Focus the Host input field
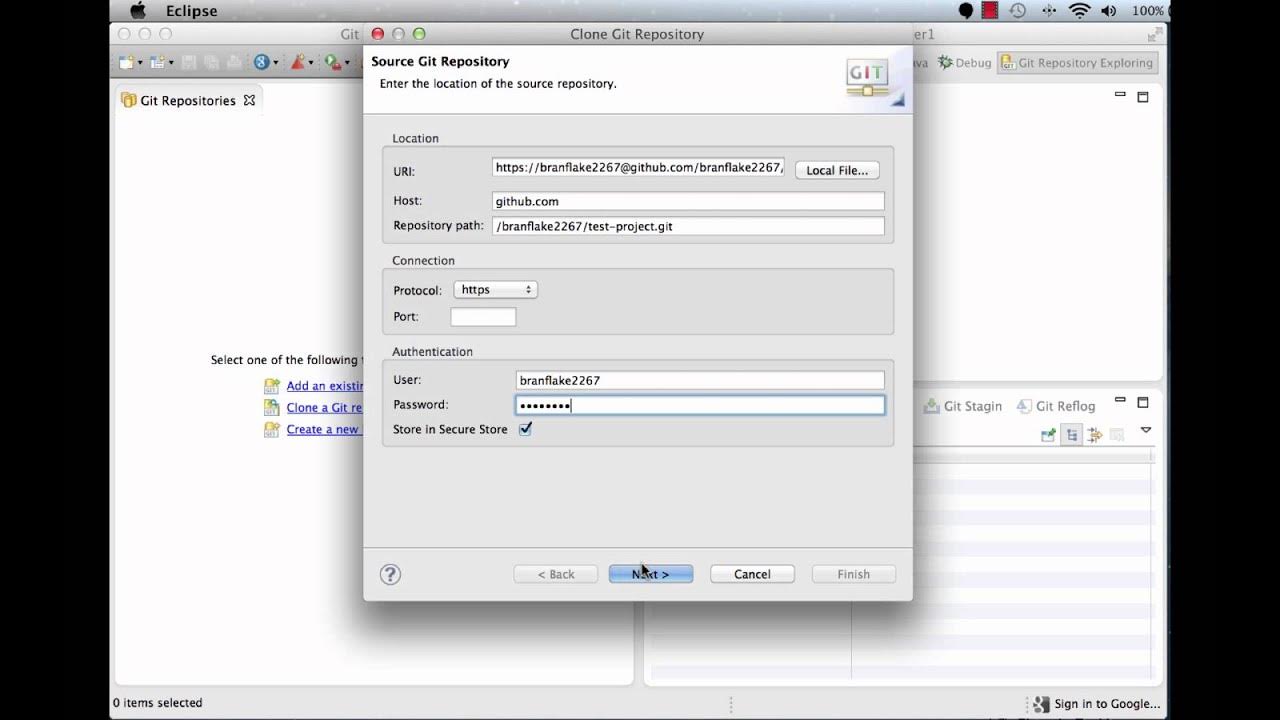The width and height of the screenshot is (1280, 720). pos(688,201)
